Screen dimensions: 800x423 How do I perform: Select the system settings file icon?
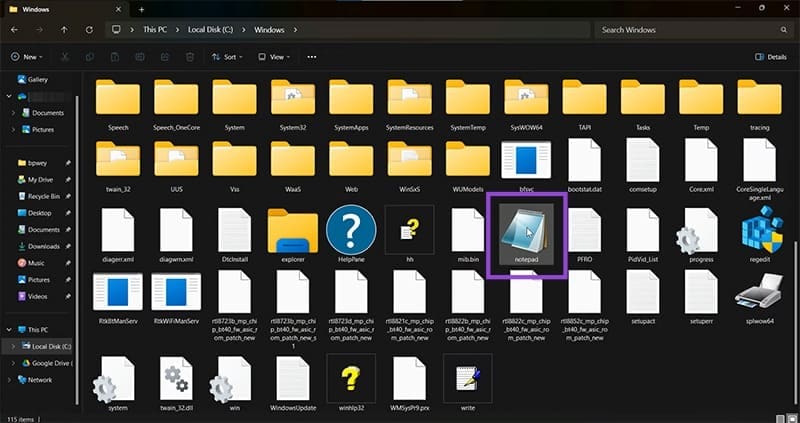click(x=114, y=379)
